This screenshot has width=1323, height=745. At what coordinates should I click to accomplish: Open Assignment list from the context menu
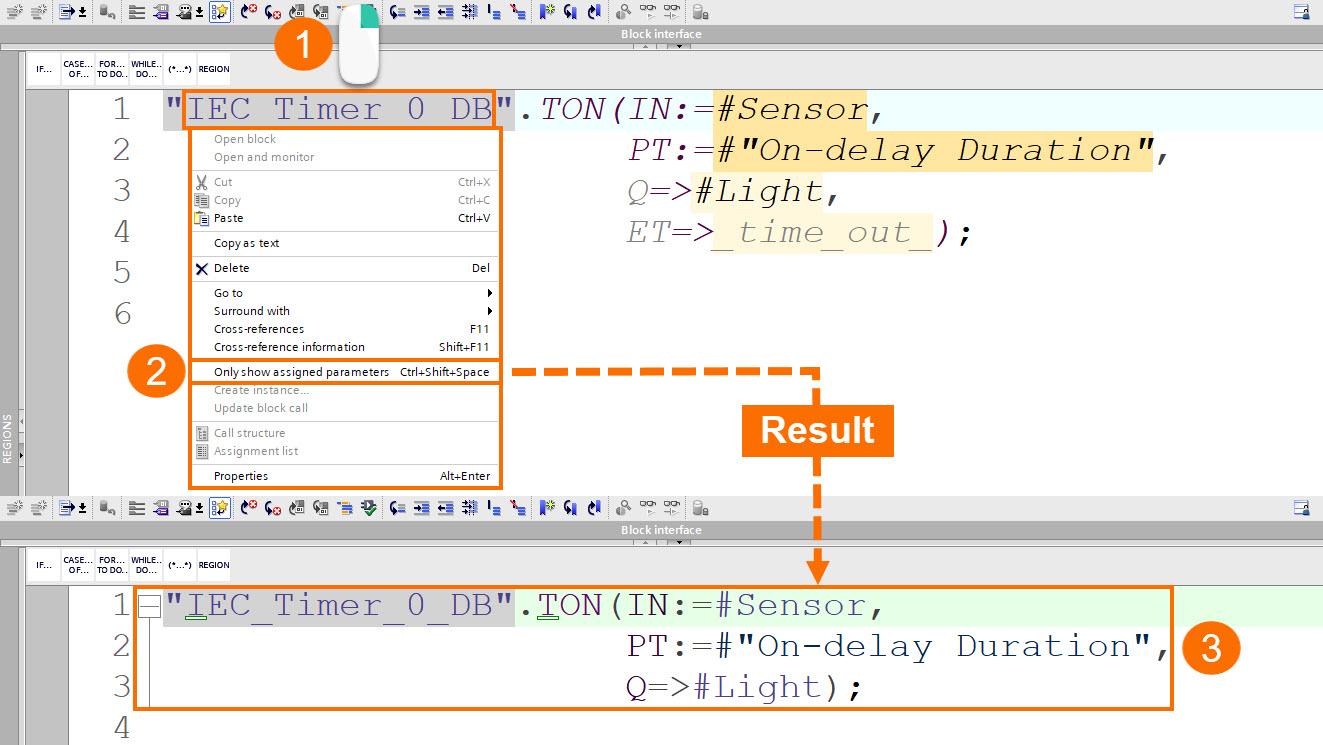(x=344, y=451)
